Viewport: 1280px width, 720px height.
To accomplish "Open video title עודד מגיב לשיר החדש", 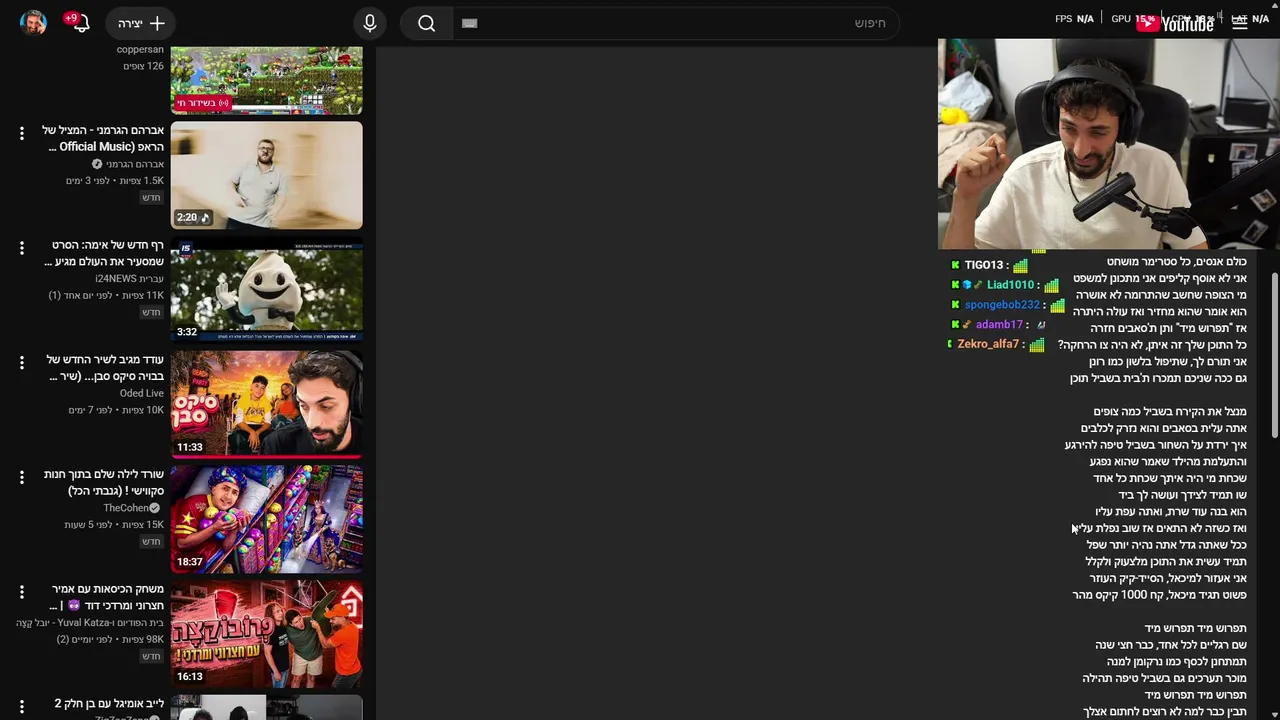I will 104,368.
